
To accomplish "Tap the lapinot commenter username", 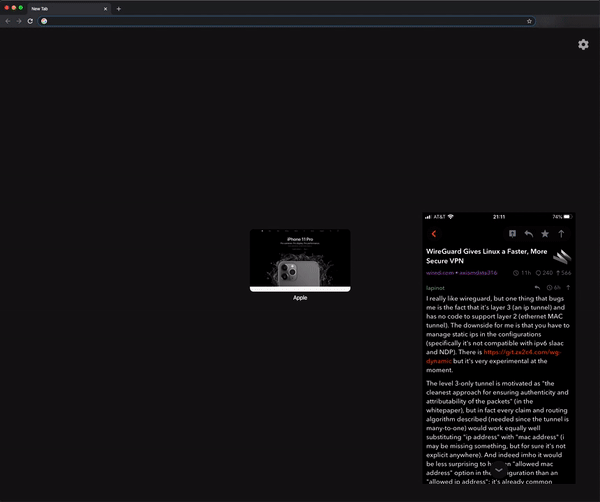I will click(435, 288).
